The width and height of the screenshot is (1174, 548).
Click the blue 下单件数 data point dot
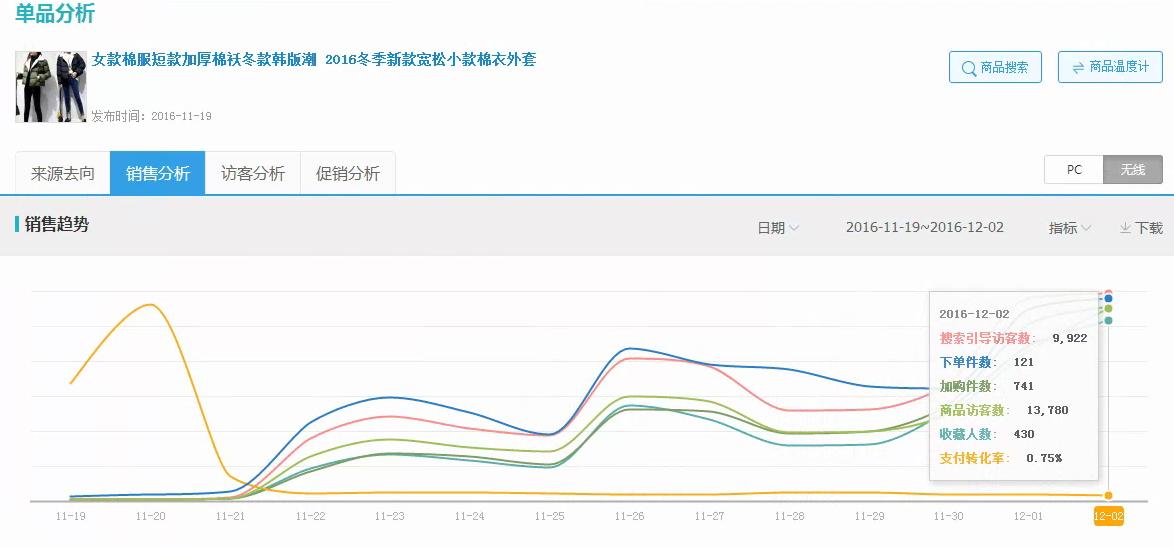click(1108, 299)
